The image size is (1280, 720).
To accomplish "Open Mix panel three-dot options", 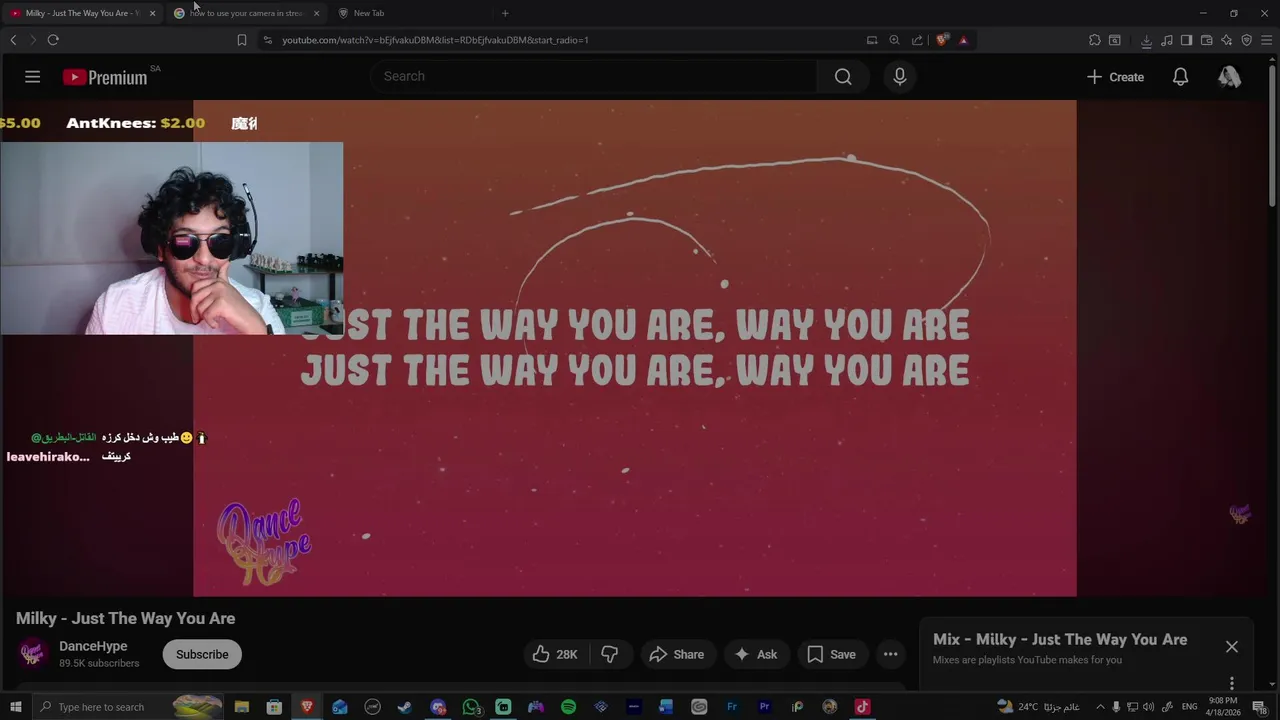I will click(x=1232, y=683).
